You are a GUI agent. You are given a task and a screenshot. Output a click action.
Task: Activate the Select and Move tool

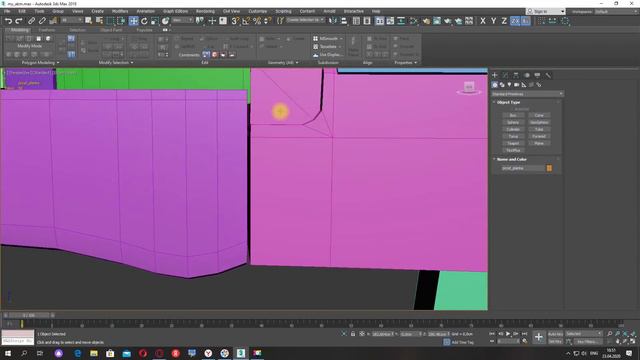click(x=133, y=21)
